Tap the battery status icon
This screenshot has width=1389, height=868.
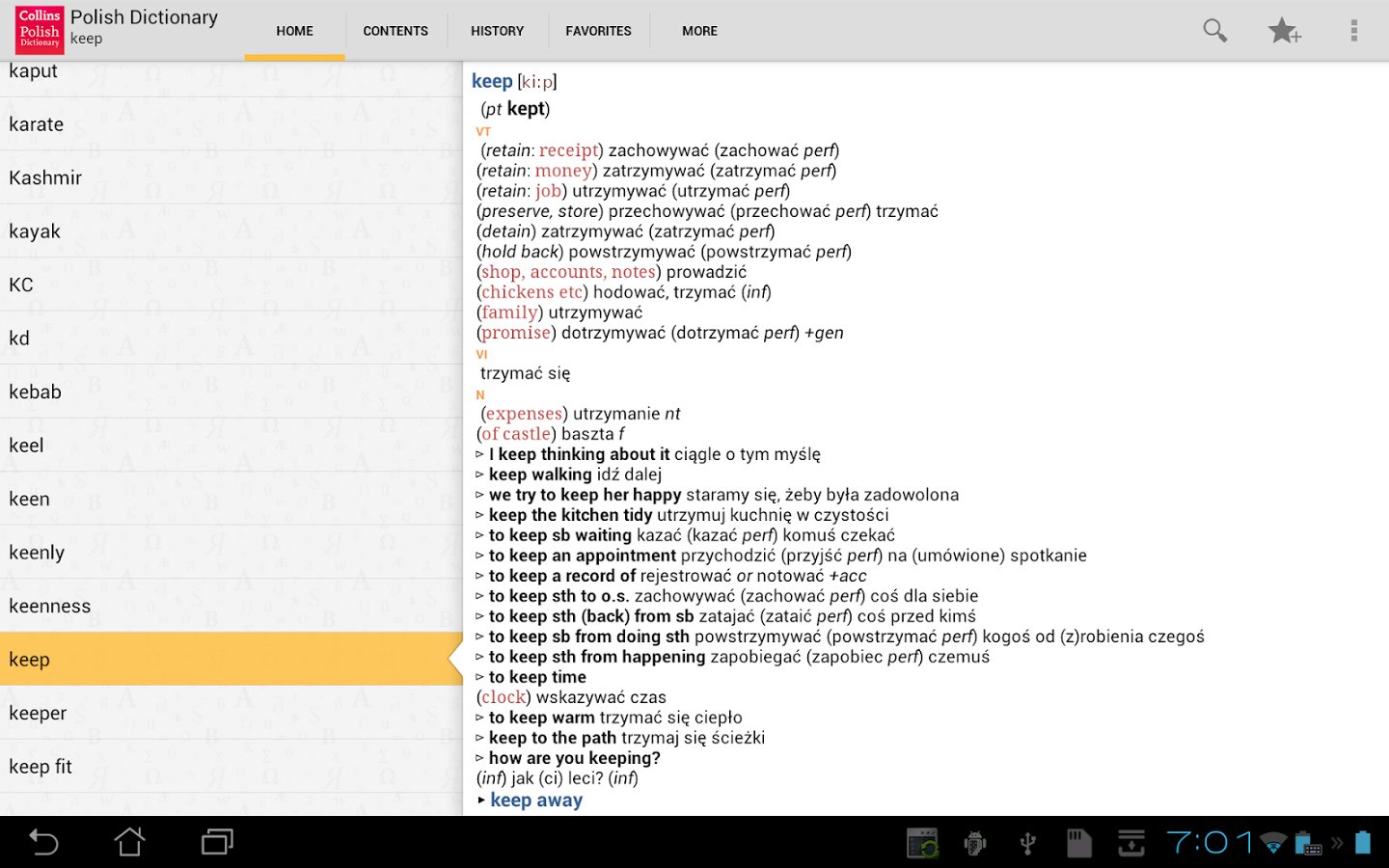1363,842
